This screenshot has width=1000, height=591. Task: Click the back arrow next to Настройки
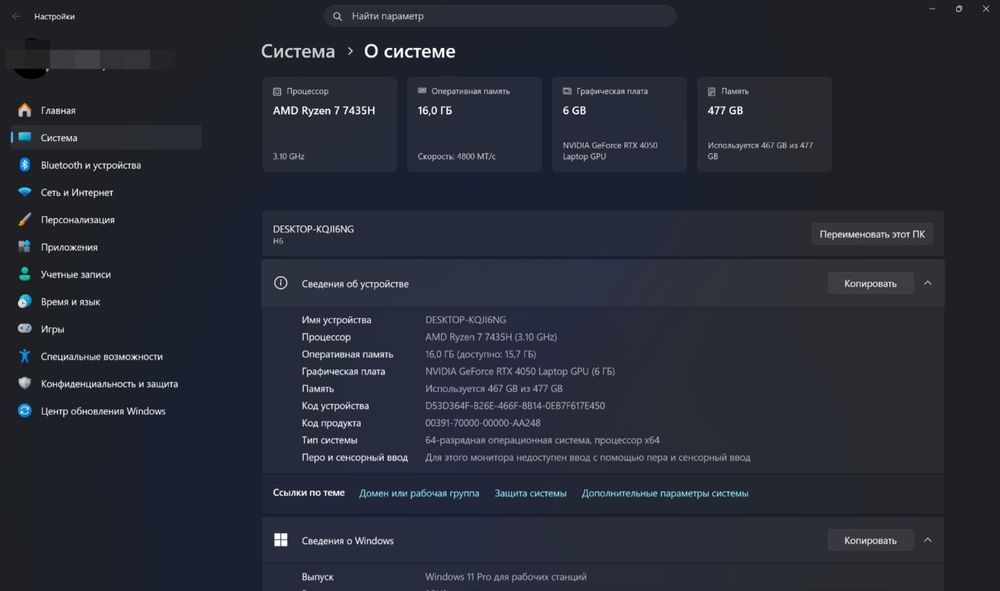coord(16,17)
